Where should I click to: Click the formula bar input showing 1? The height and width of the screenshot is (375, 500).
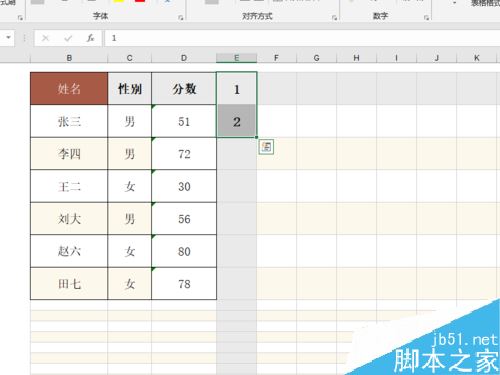(302, 38)
